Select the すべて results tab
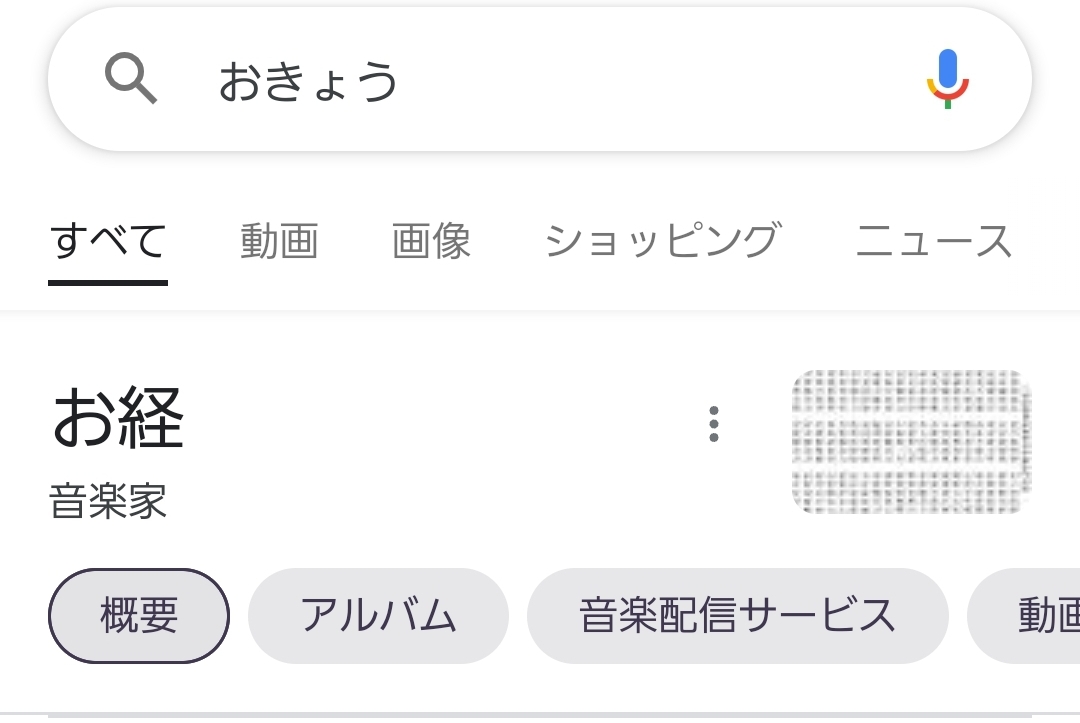 pyautogui.click(x=108, y=242)
